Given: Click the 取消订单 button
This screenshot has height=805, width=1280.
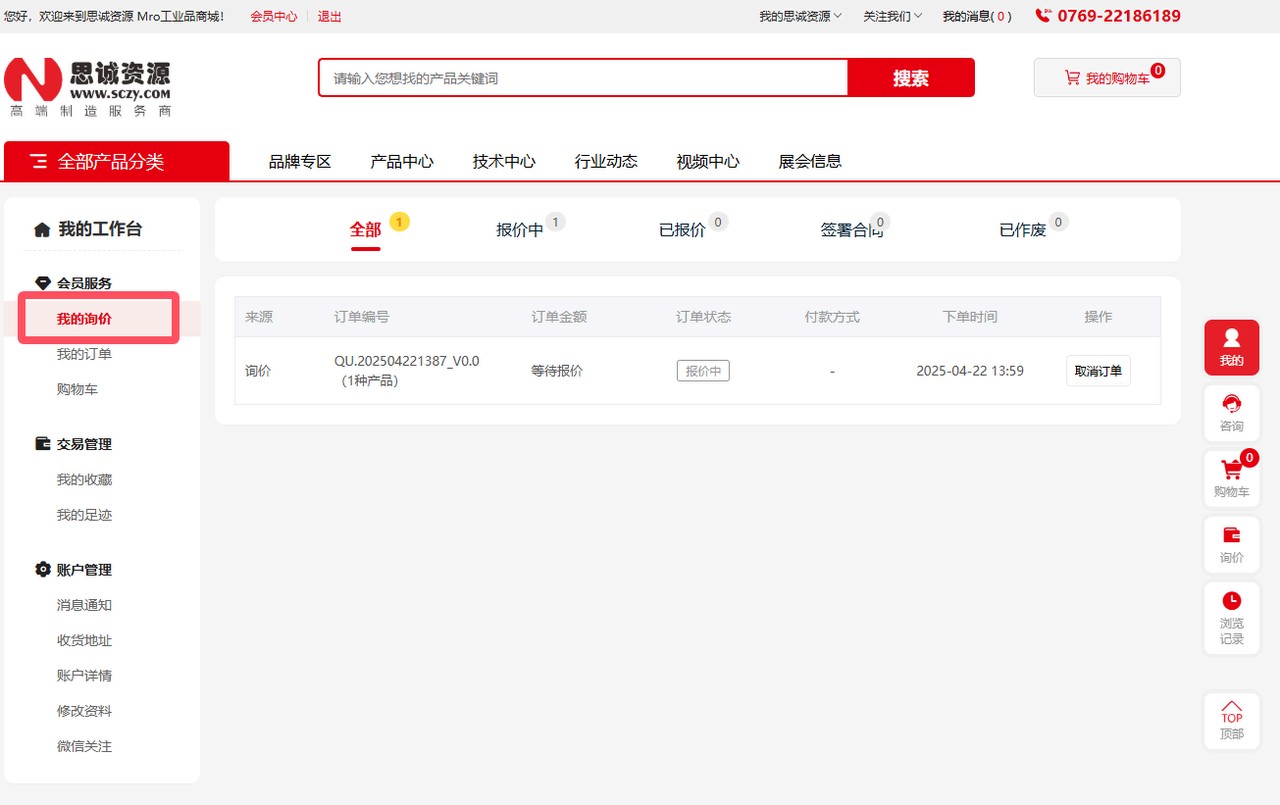Looking at the screenshot, I should 1098,371.
